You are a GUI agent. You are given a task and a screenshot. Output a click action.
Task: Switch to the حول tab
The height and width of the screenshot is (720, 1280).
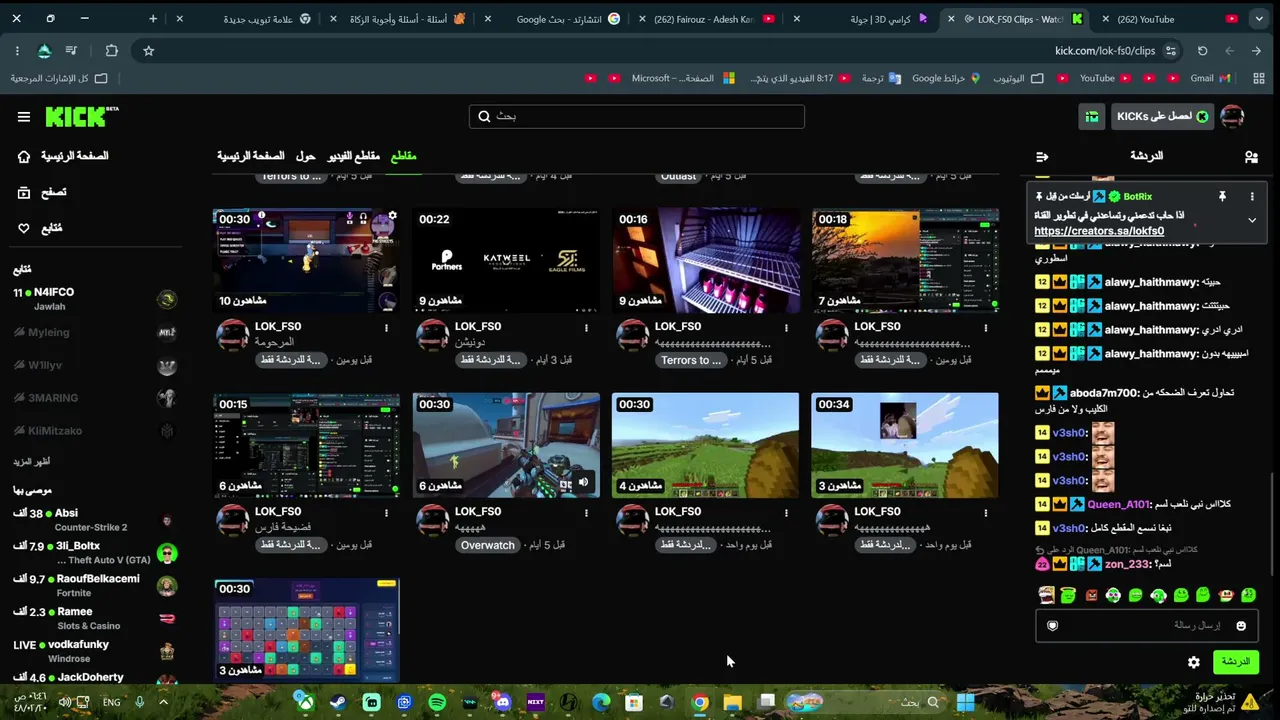306,156
